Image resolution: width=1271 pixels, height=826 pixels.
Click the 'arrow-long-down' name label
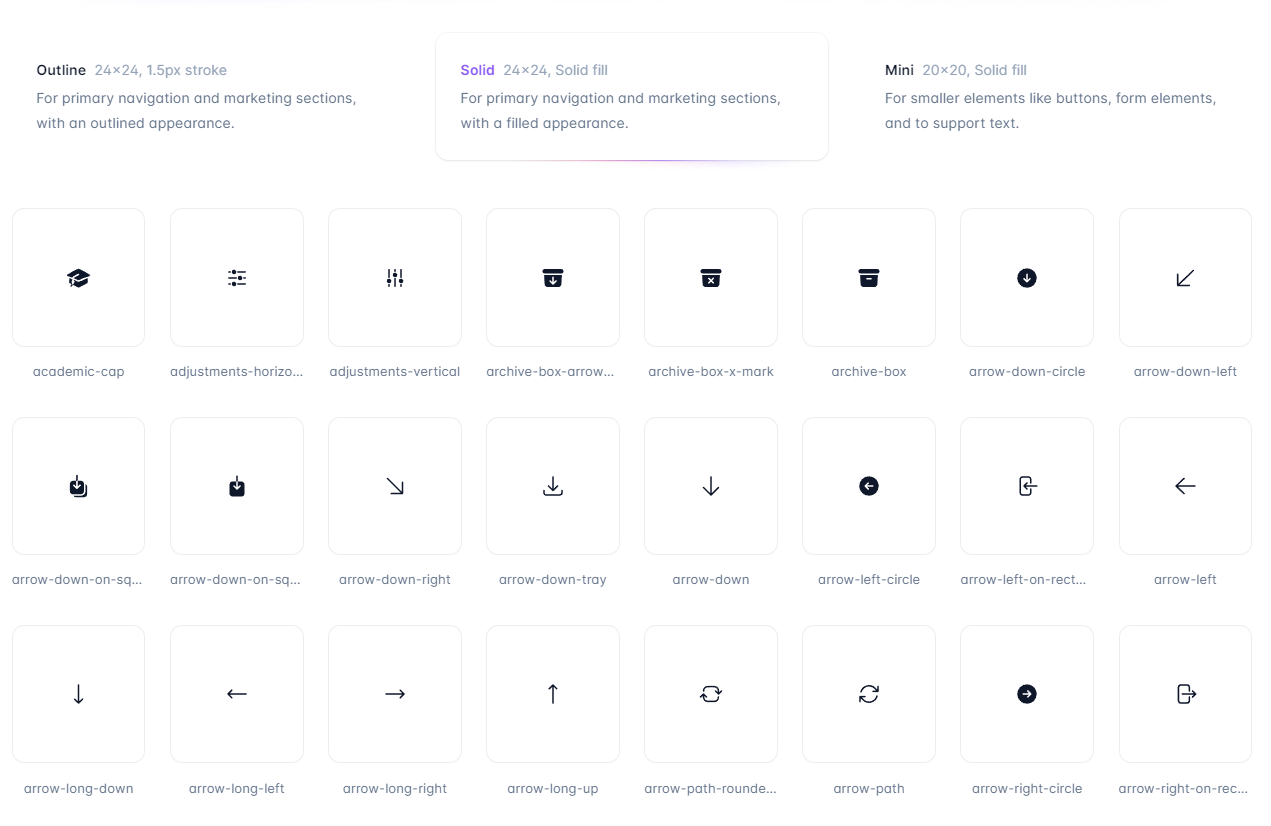78,788
